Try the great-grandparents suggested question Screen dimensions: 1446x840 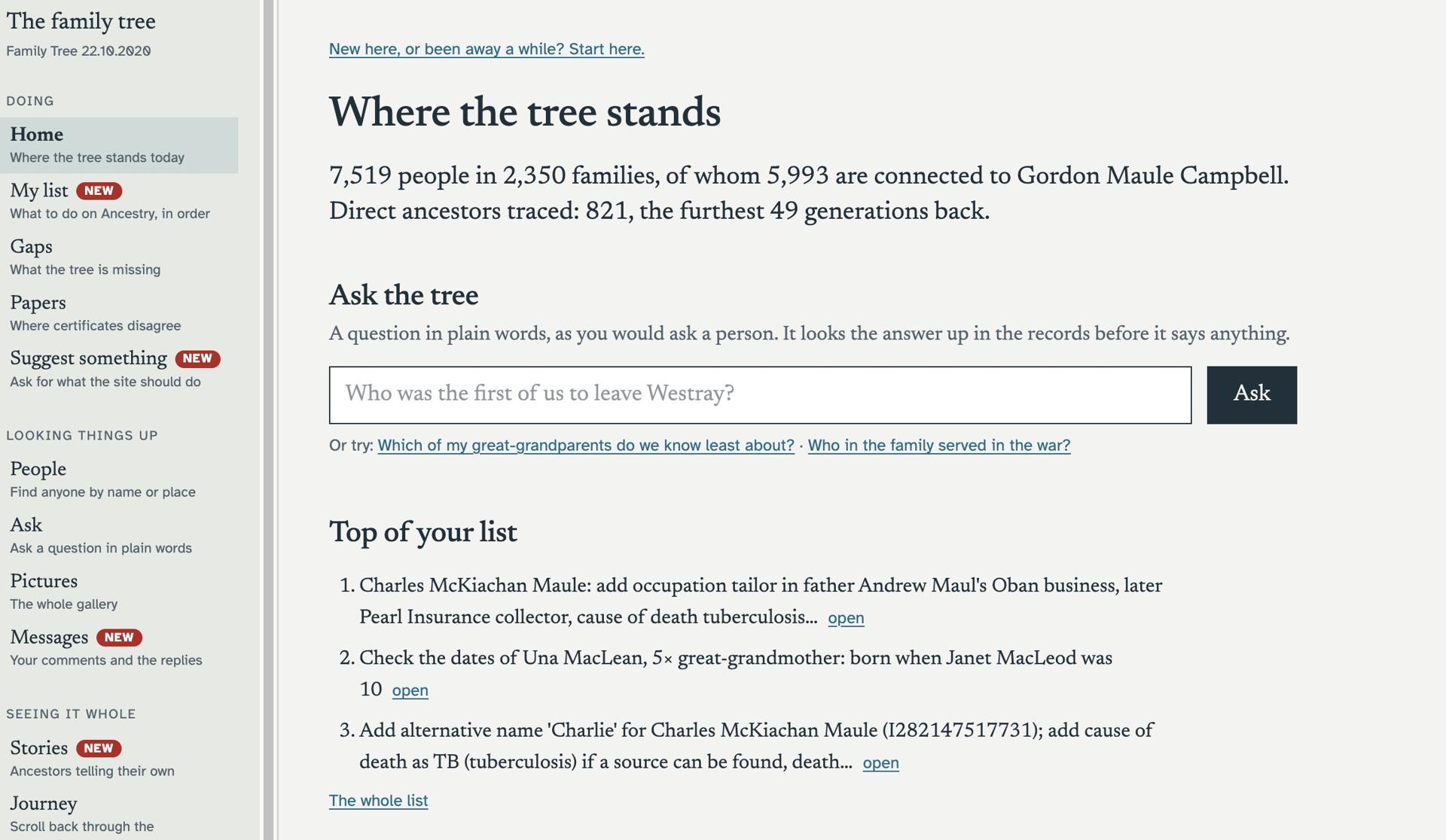tap(586, 446)
